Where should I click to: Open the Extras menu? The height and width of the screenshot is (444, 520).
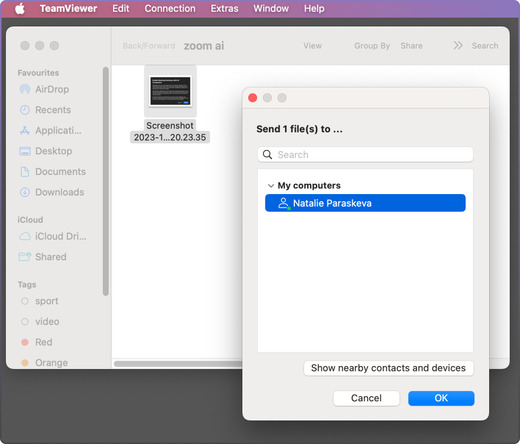point(224,8)
